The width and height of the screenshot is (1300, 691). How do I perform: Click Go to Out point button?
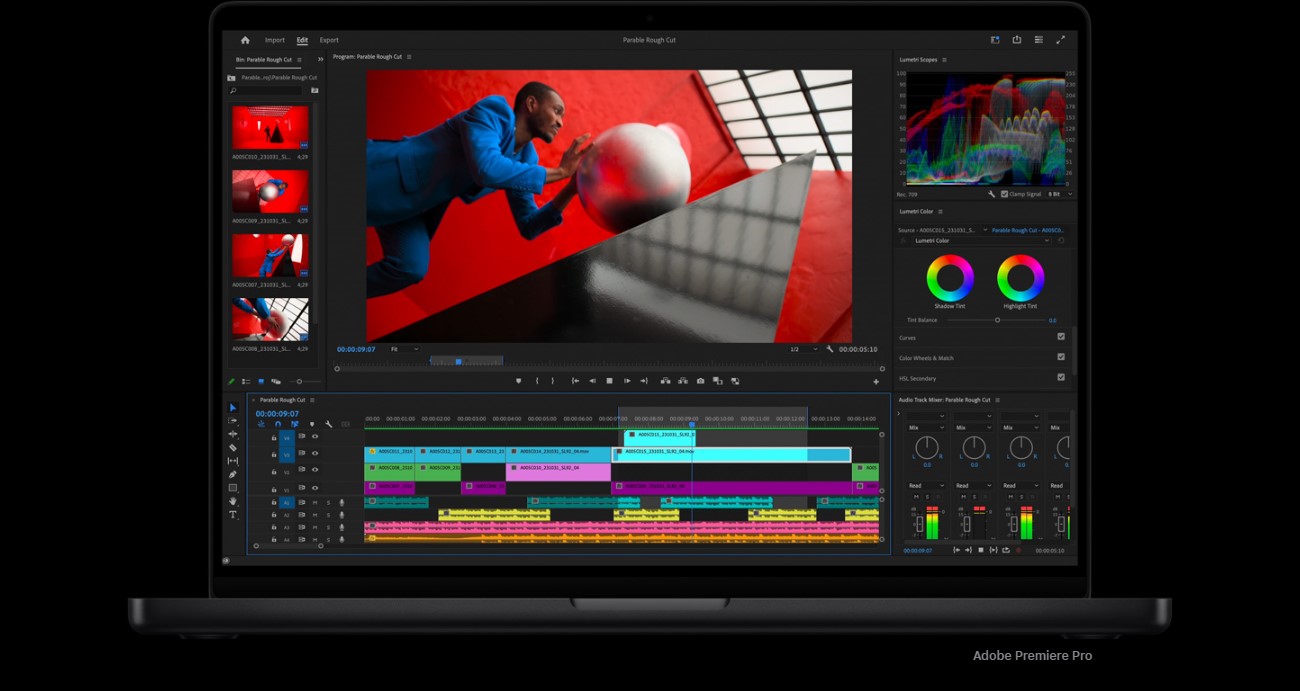pyautogui.click(x=644, y=381)
